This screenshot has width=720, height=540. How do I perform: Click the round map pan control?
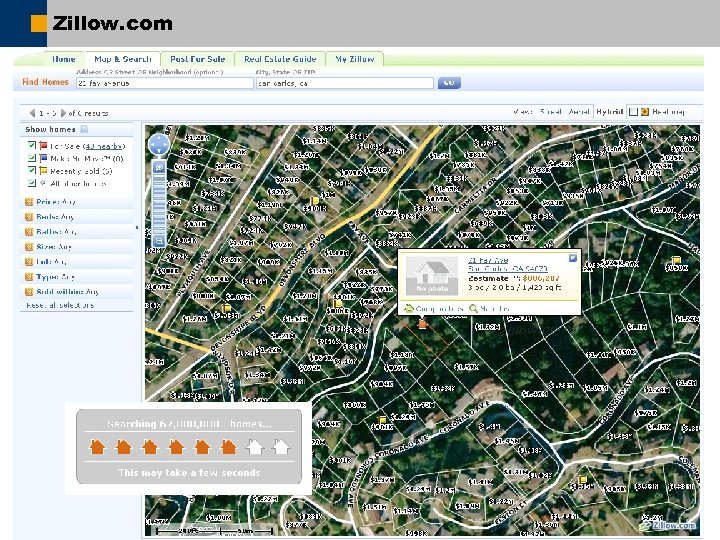click(x=159, y=145)
